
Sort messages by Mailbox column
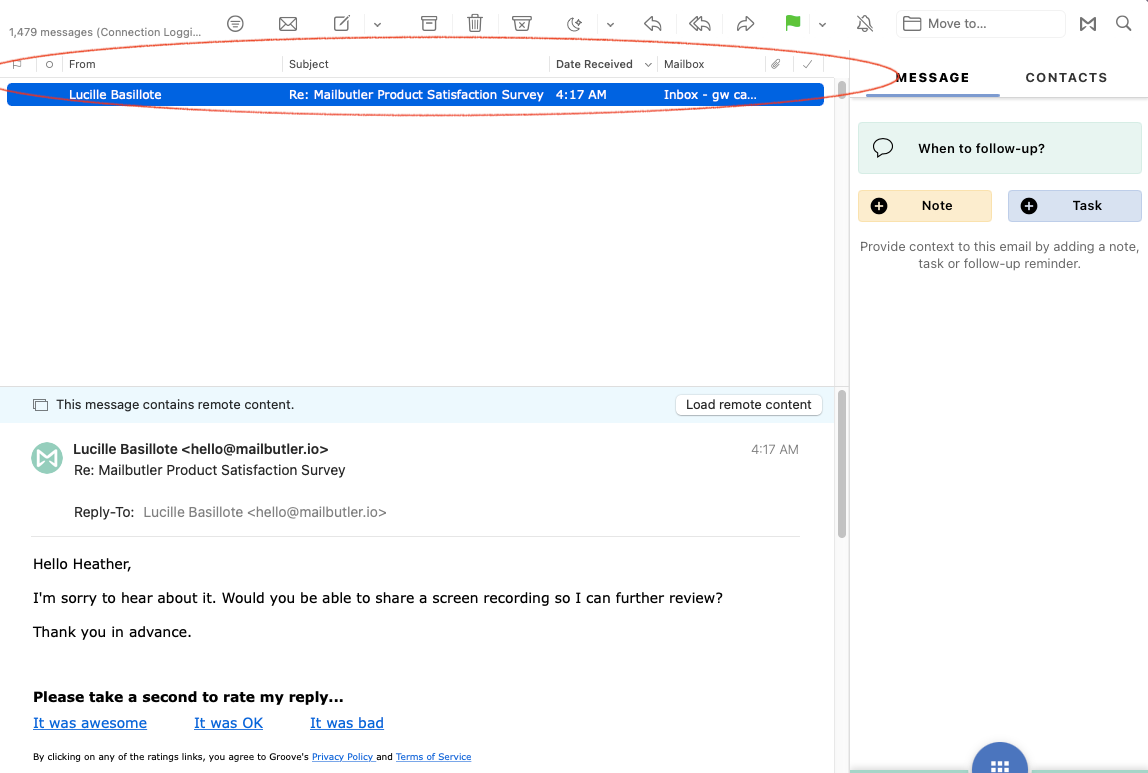click(x=684, y=64)
